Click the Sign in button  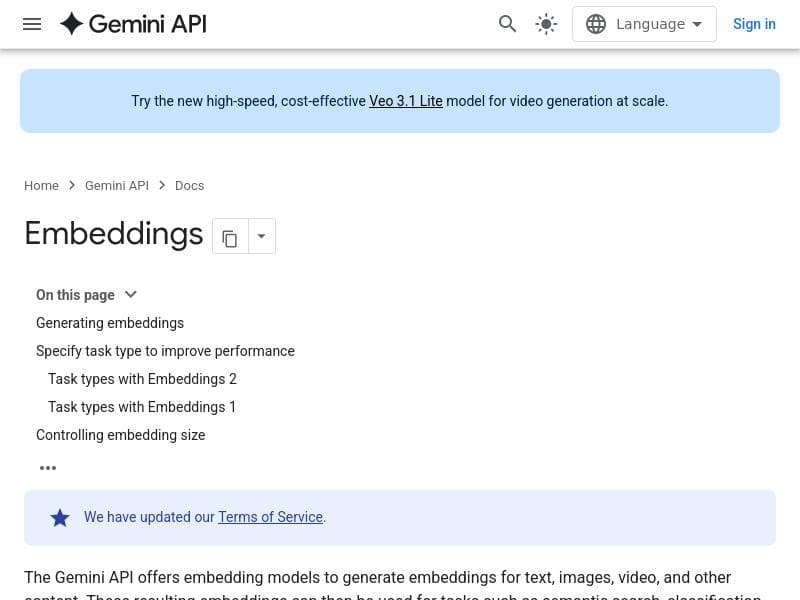coord(754,24)
